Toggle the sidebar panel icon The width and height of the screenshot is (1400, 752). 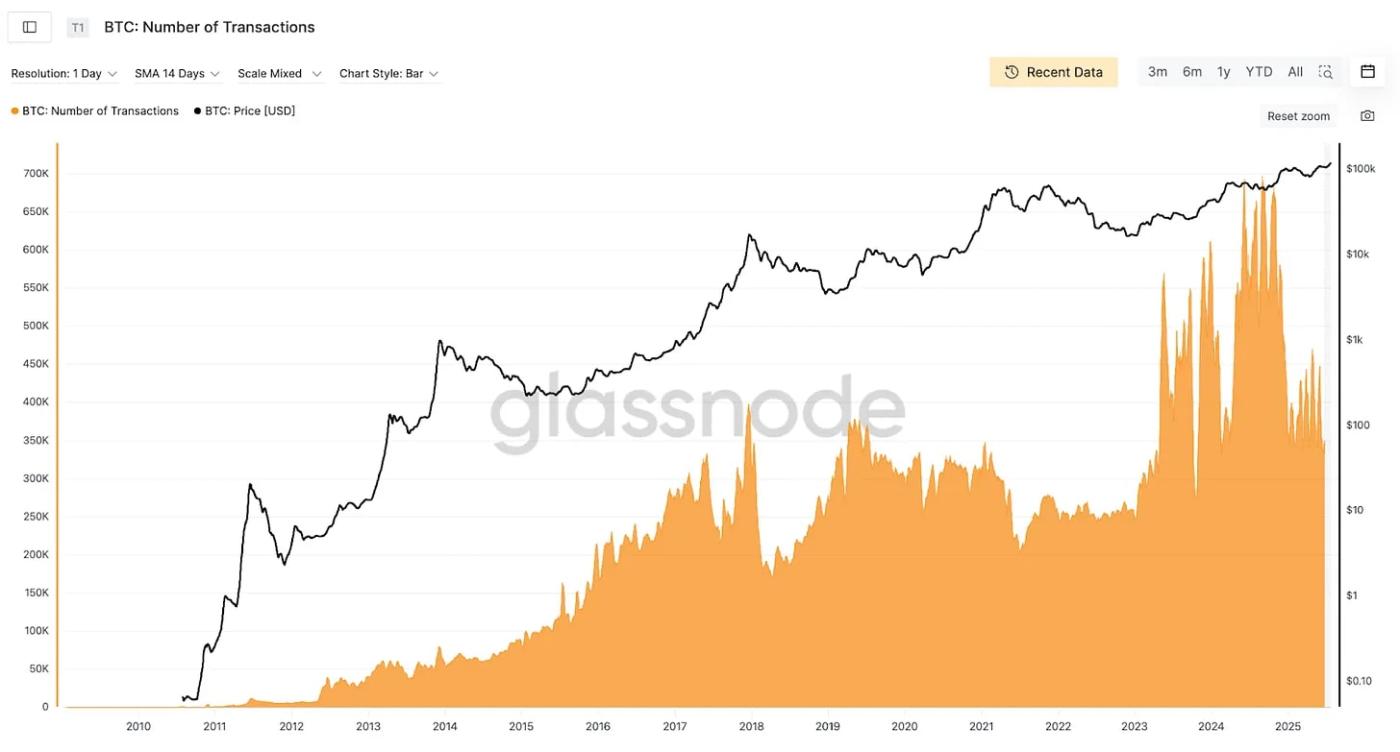(x=30, y=27)
